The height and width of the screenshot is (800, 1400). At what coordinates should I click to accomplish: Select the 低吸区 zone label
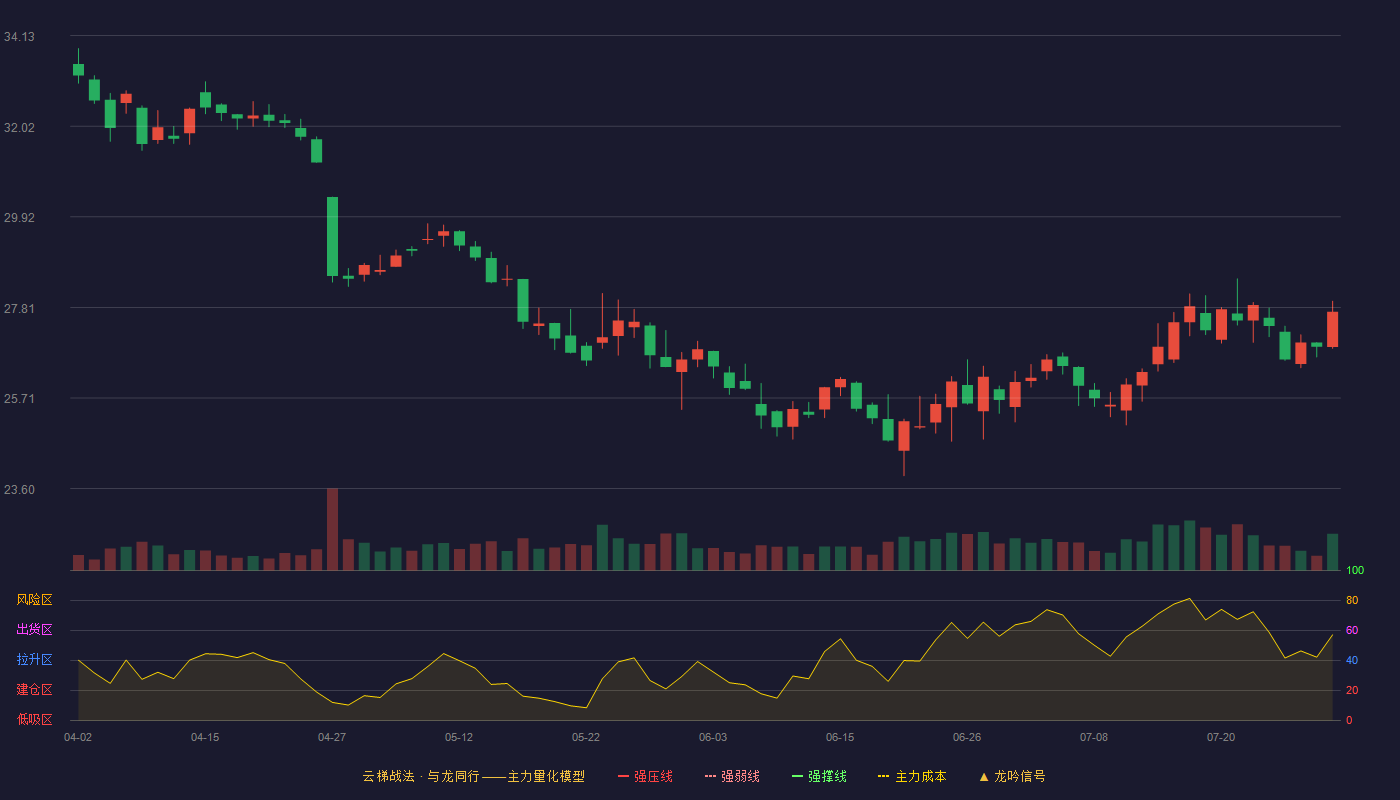34,719
